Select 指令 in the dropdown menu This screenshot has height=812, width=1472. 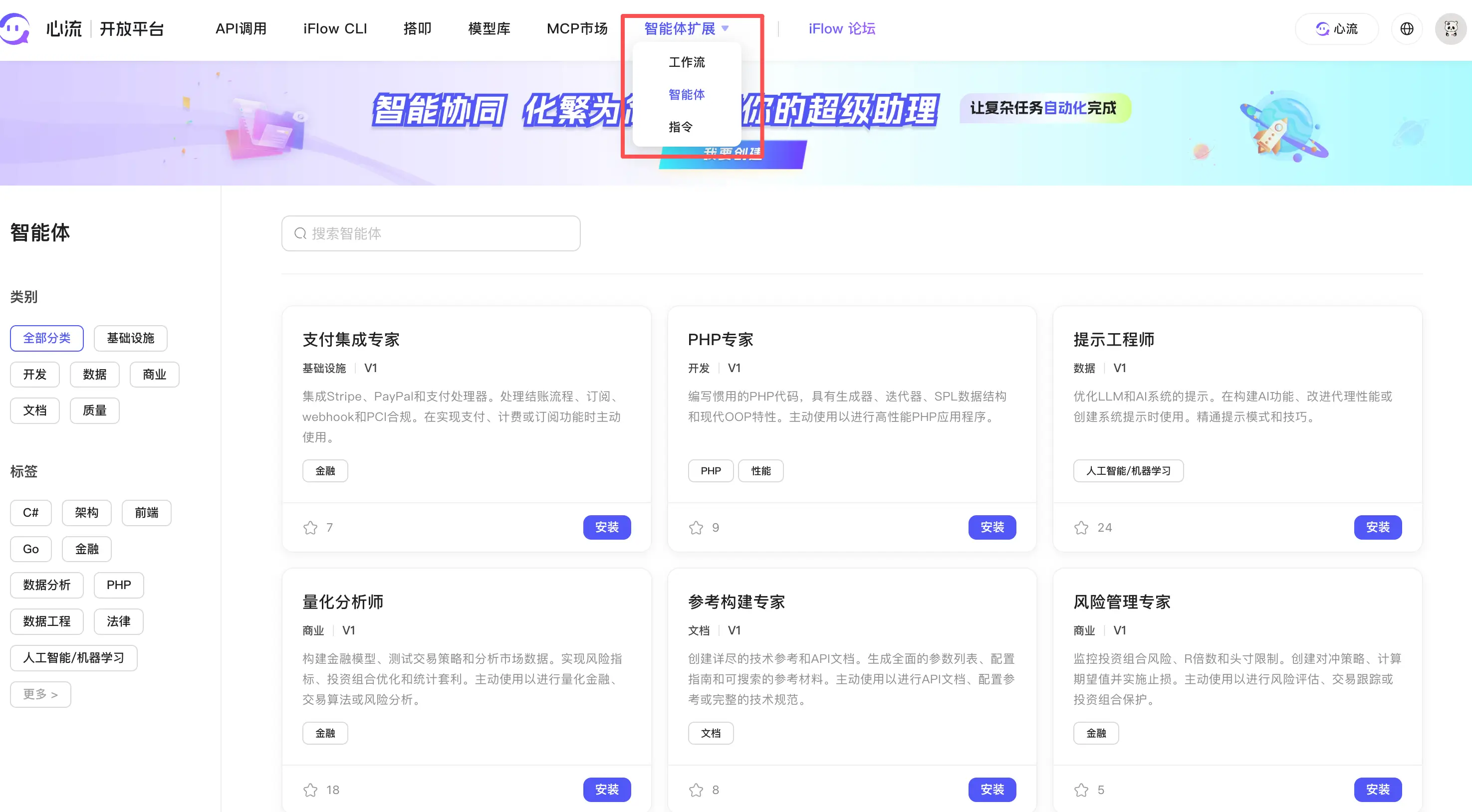pos(680,127)
